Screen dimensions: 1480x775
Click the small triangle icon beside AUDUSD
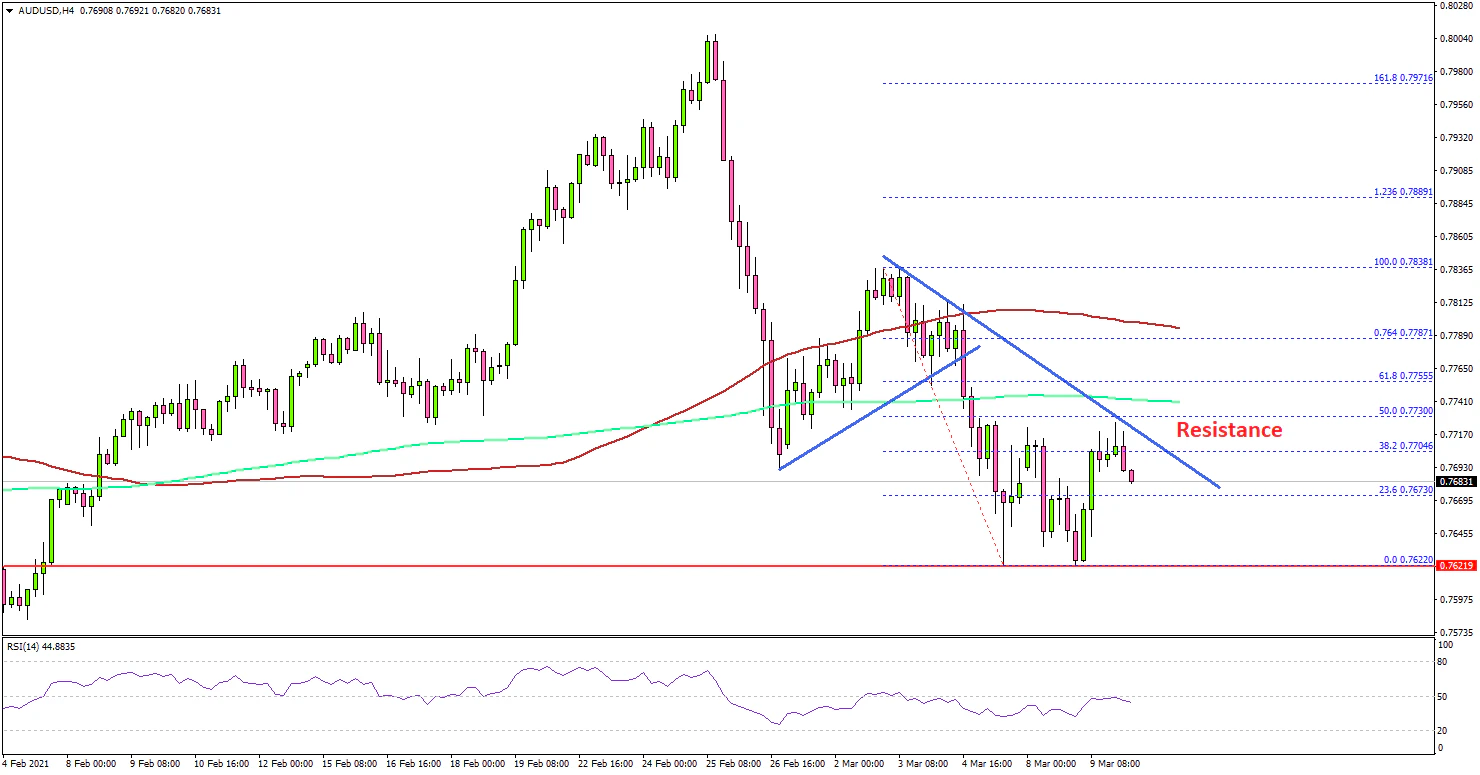[x=8, y=10]
